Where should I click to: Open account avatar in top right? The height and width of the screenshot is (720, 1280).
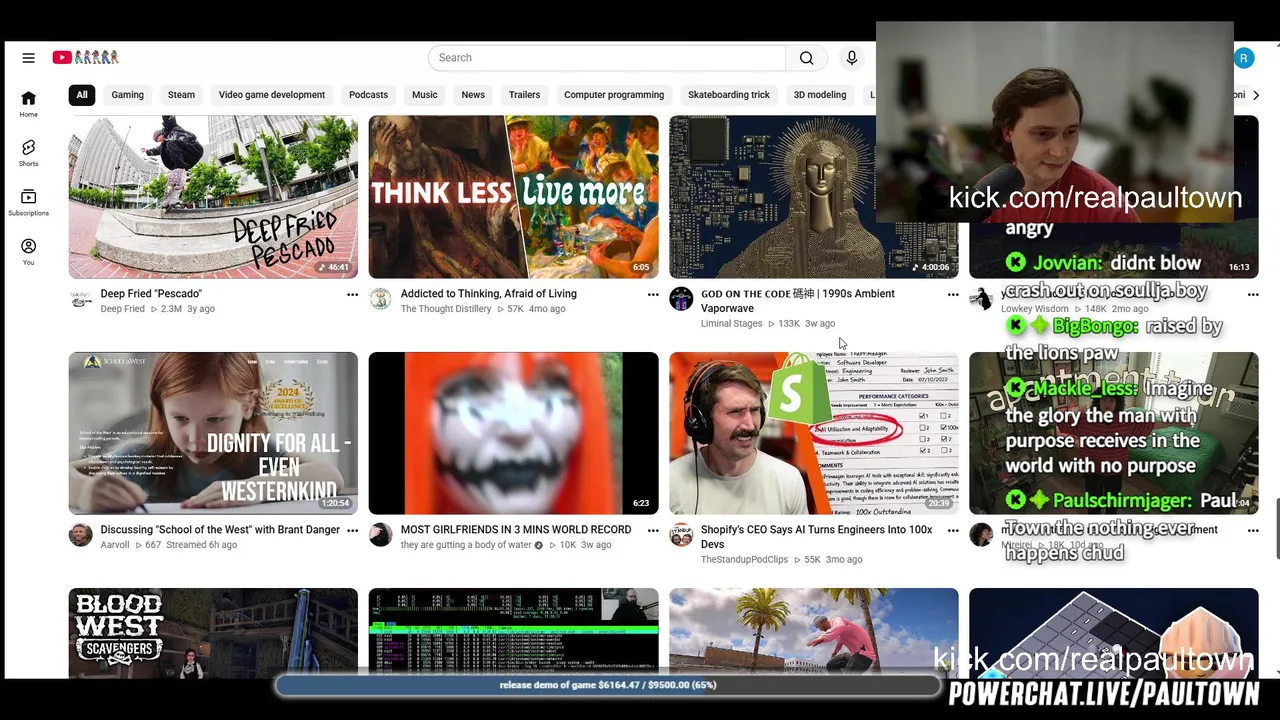[x=1244, y=58]
